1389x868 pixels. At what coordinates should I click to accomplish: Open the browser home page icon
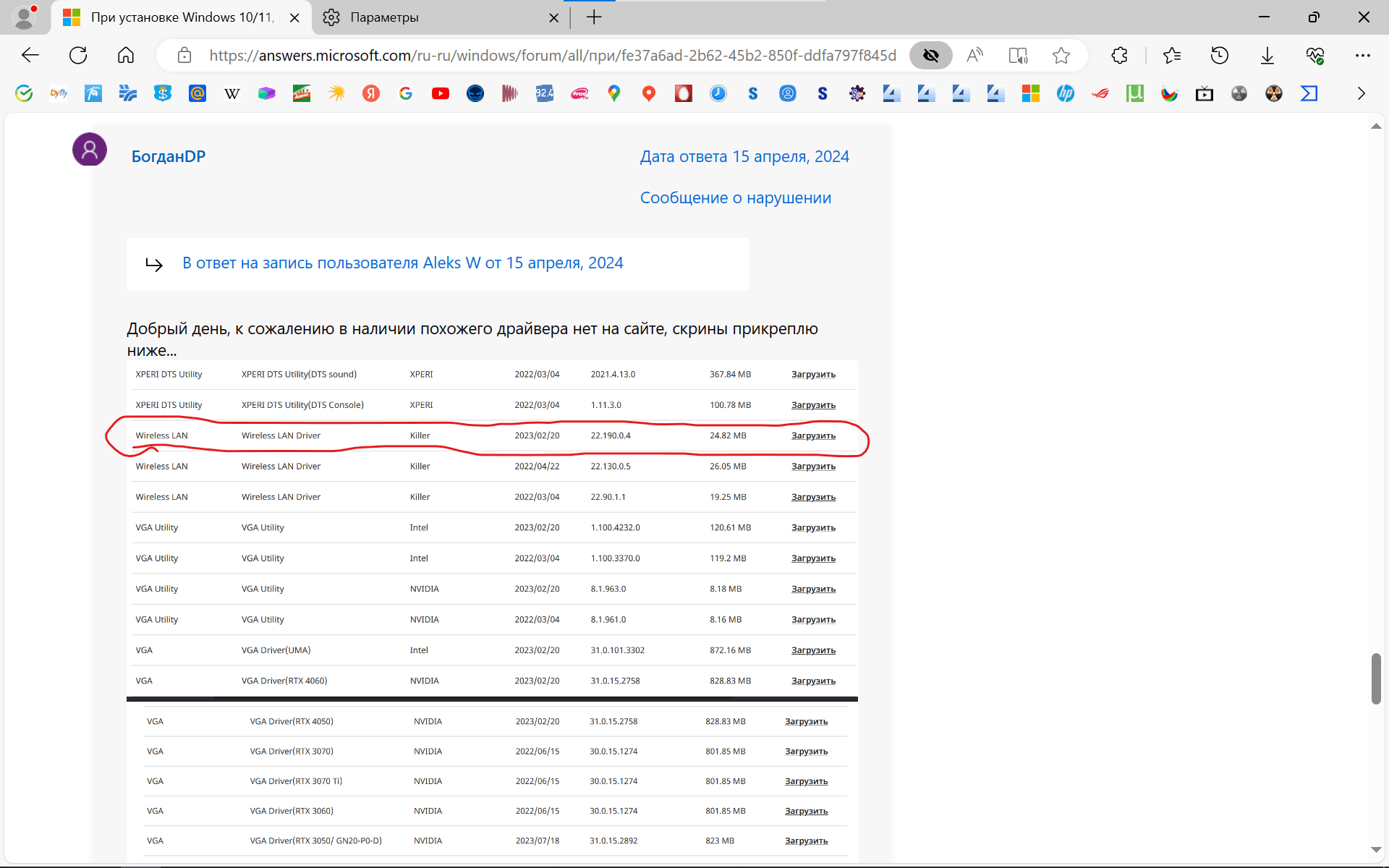point(126,56)
